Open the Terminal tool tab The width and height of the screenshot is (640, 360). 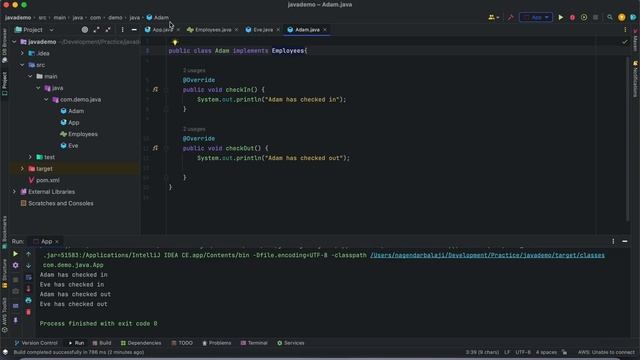(254, 343)
